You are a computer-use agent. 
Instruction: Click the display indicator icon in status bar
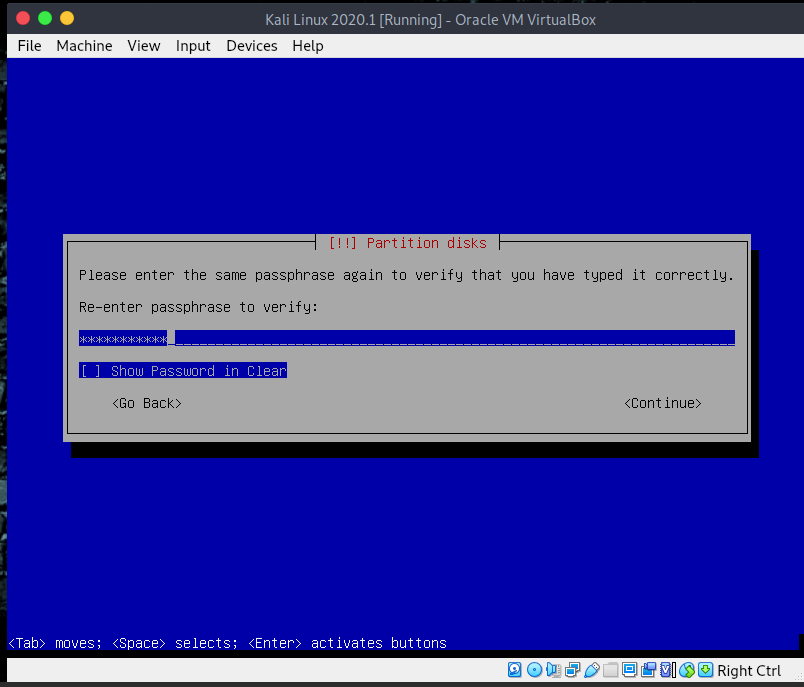(629, 670)
